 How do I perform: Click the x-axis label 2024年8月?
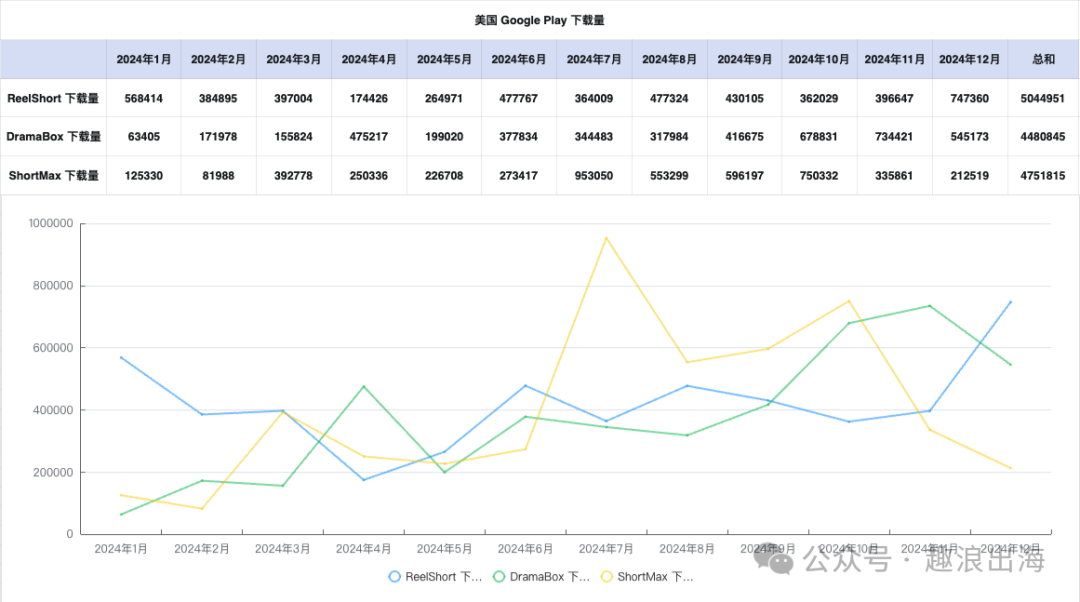(687, 549)
